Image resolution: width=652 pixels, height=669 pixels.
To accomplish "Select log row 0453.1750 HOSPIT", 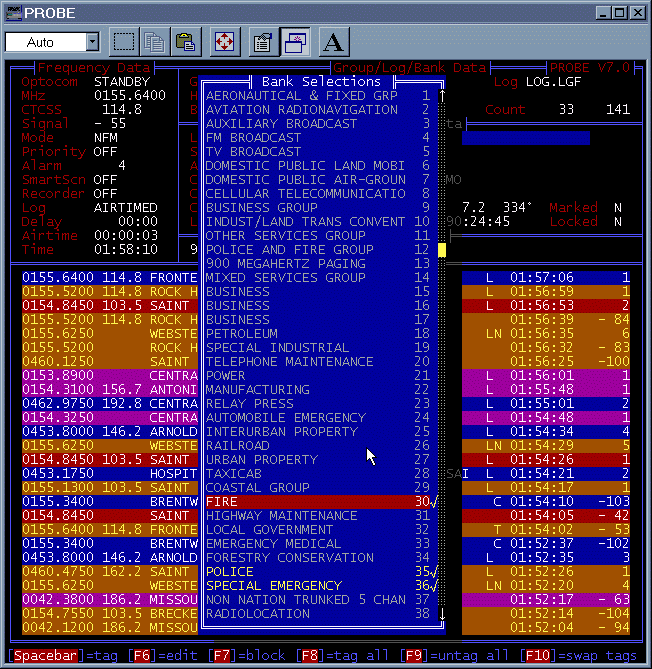I will click(110, 474).
